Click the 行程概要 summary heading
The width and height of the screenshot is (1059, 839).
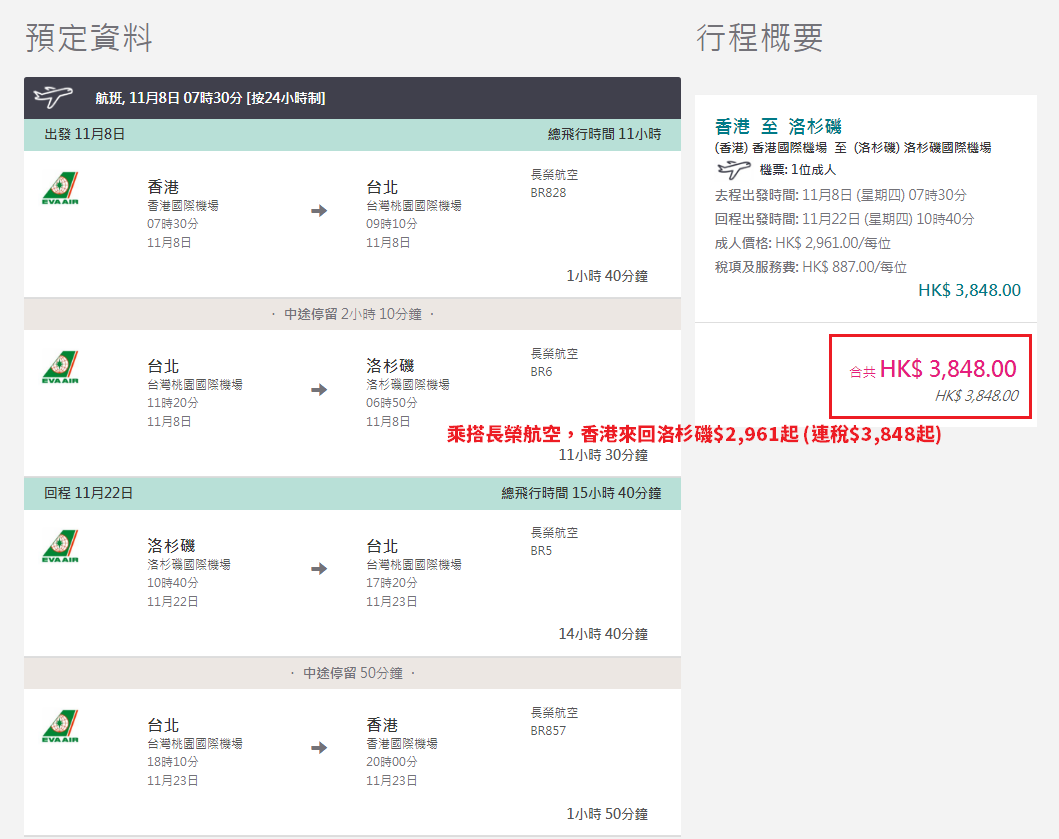(760, 37)
